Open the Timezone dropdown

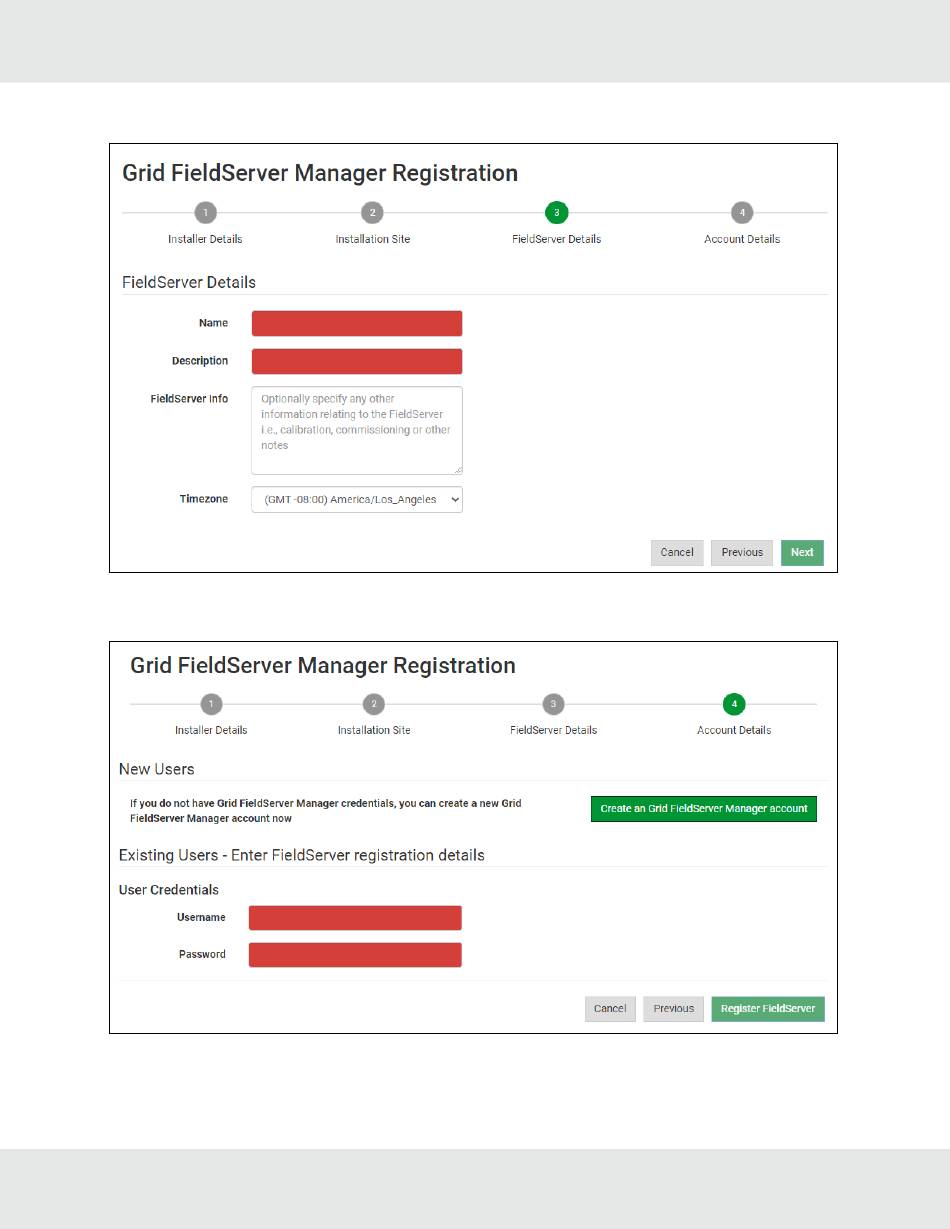pos(357,499)
